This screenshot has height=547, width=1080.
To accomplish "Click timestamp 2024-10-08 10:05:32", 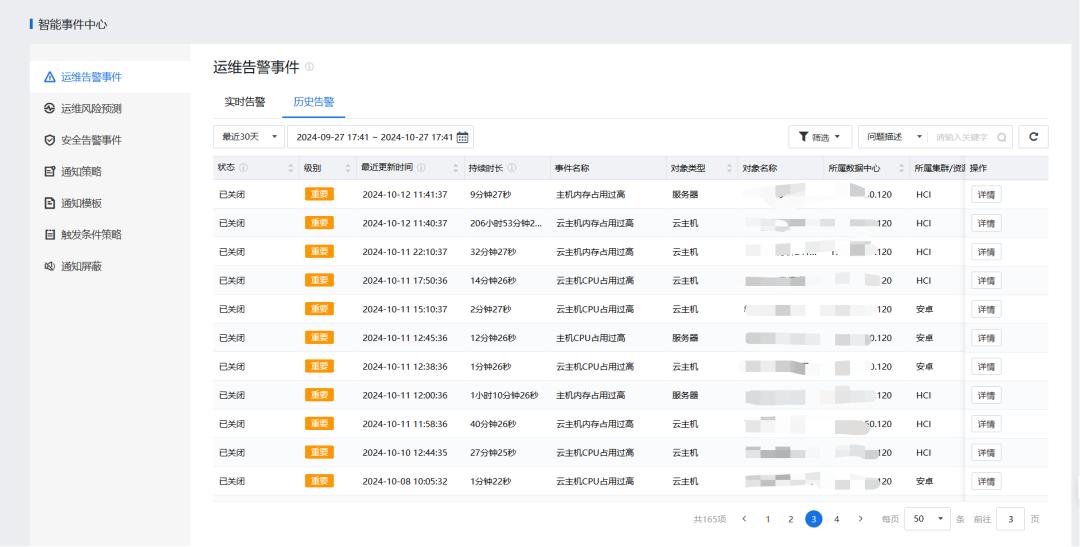I will pos(405,482).
